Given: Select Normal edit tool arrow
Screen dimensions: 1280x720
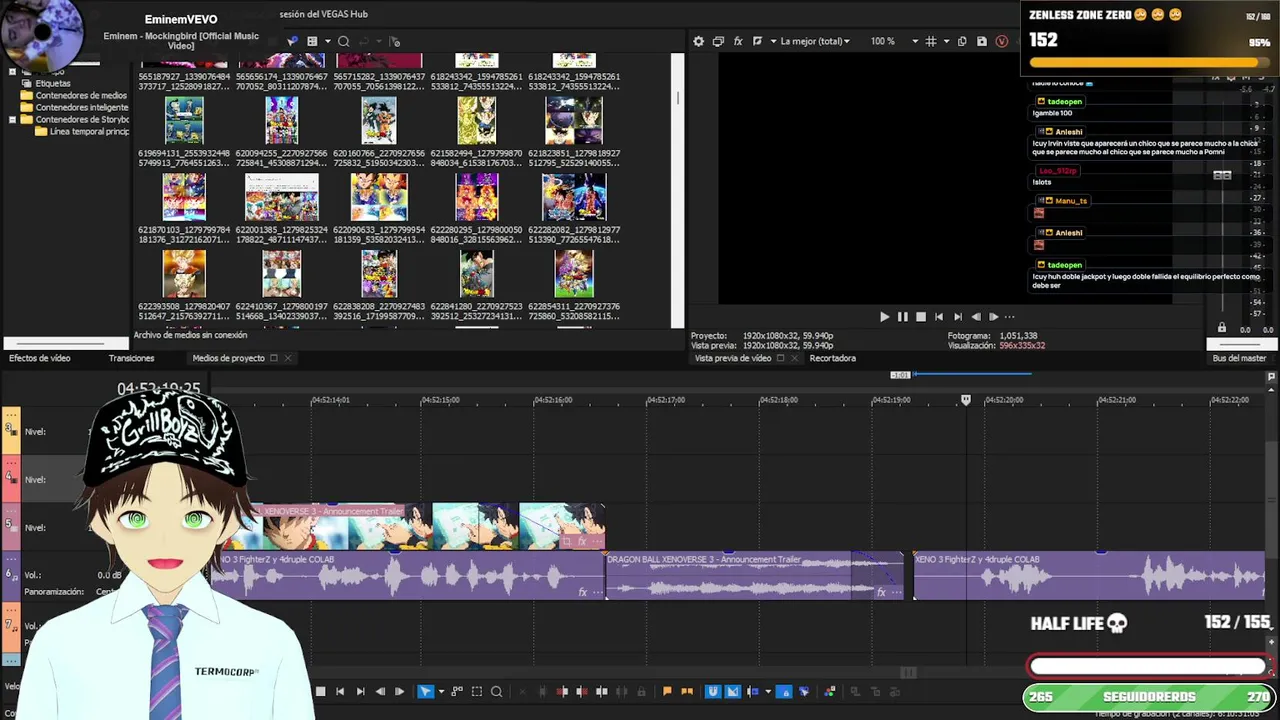Looking at the screenshot, I should [425, 691].
